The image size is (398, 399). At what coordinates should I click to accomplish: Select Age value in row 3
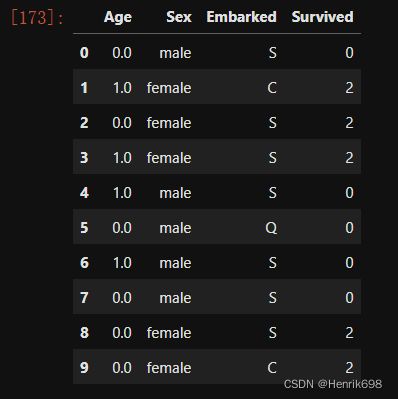coord(122,158)
